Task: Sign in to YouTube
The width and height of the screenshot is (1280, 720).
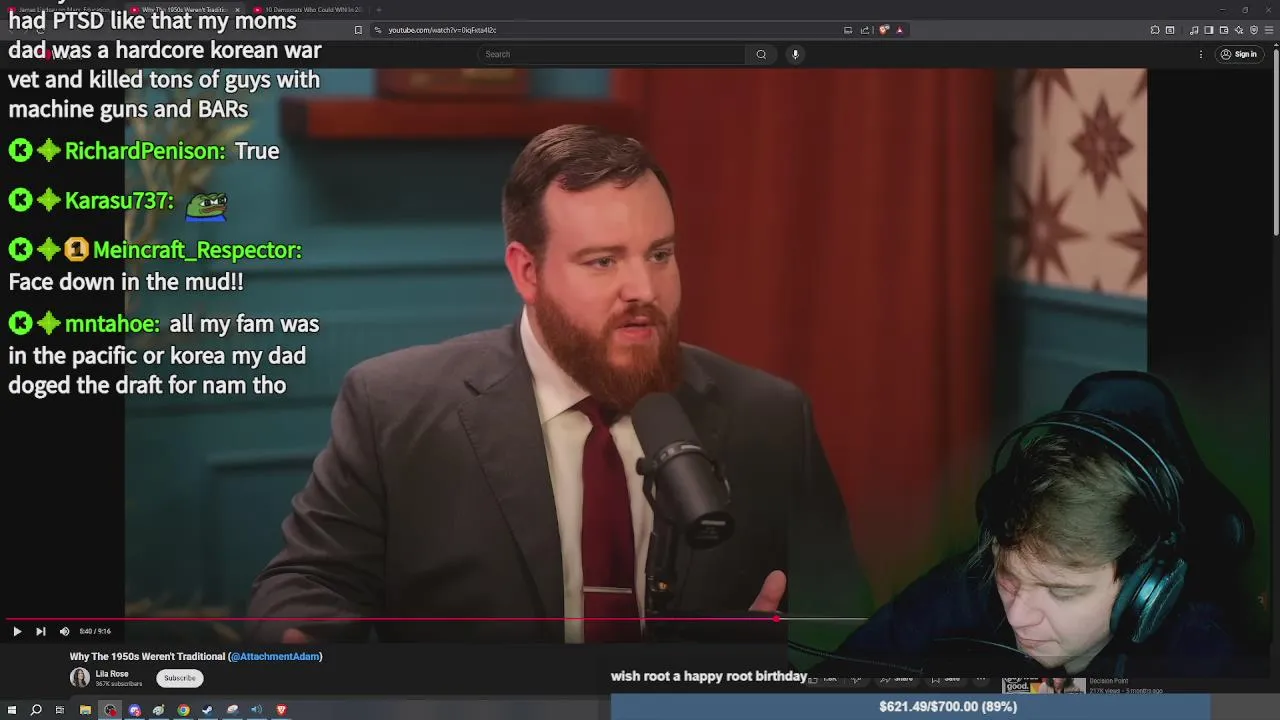Action: coord(1239,54)
